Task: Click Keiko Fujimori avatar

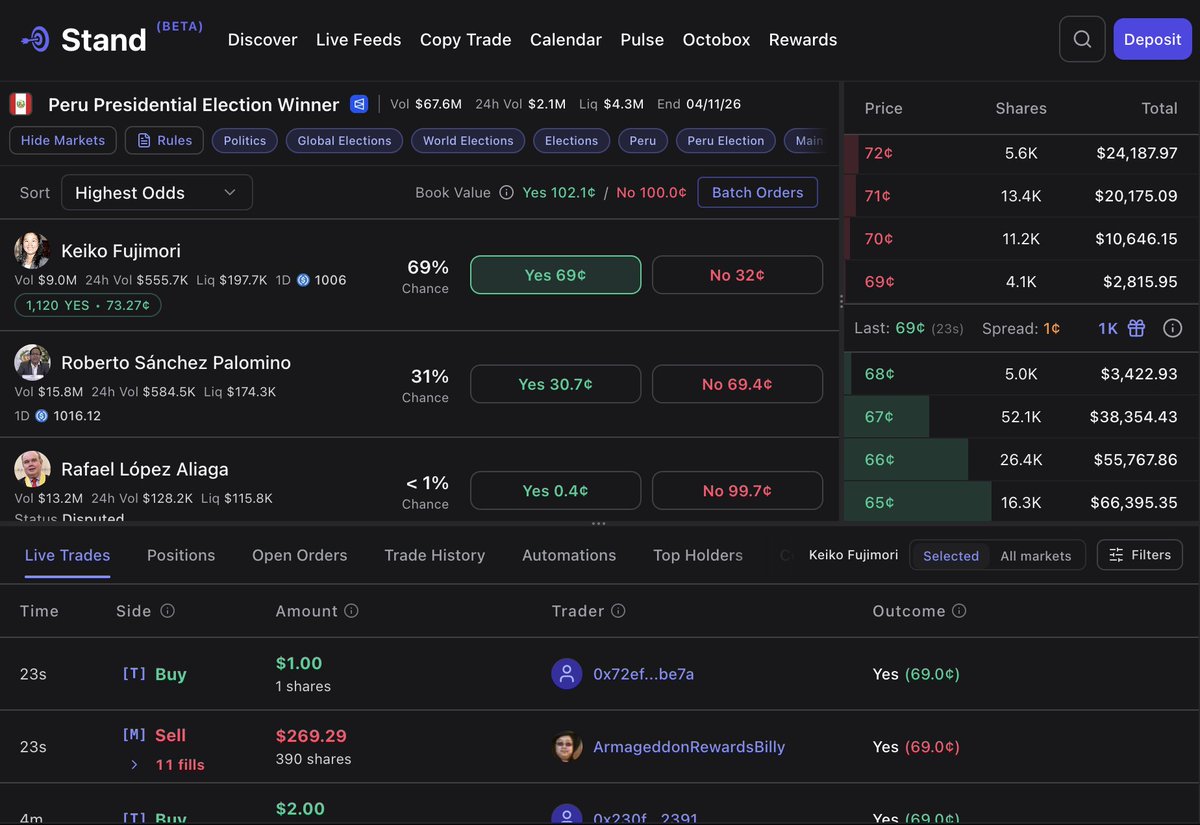Action: (x=32, y=251)
